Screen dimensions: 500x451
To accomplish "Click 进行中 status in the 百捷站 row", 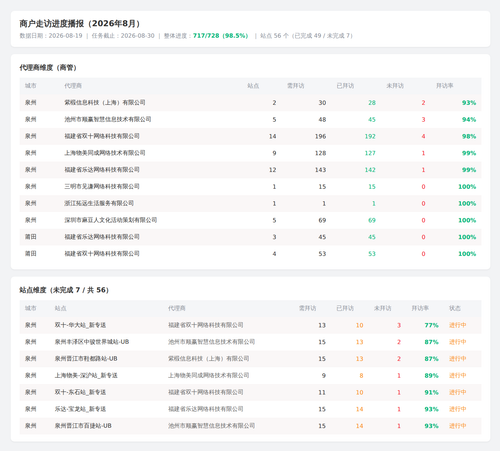I will coord(458,426).
